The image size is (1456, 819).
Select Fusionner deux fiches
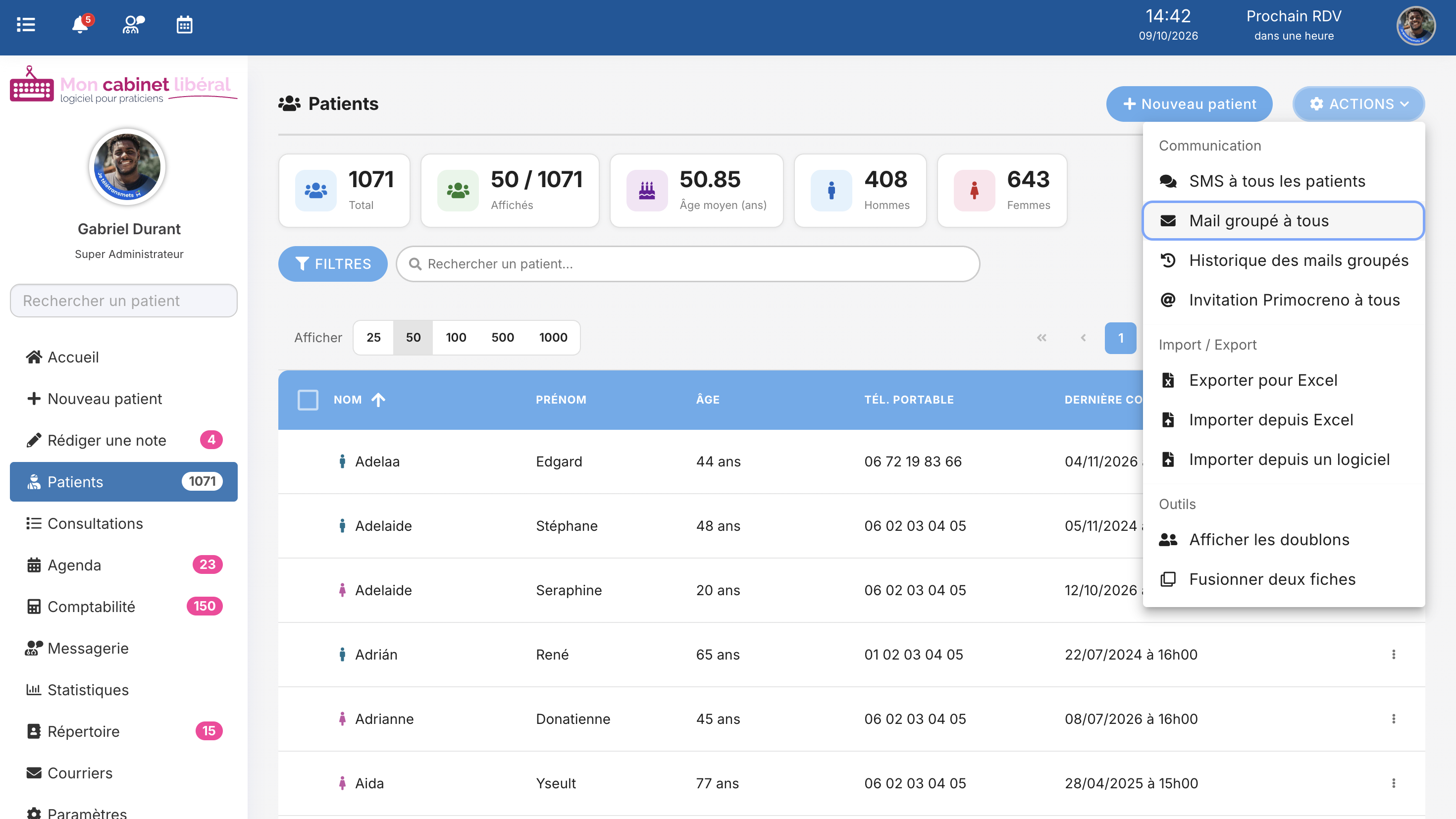point(1283,579)
